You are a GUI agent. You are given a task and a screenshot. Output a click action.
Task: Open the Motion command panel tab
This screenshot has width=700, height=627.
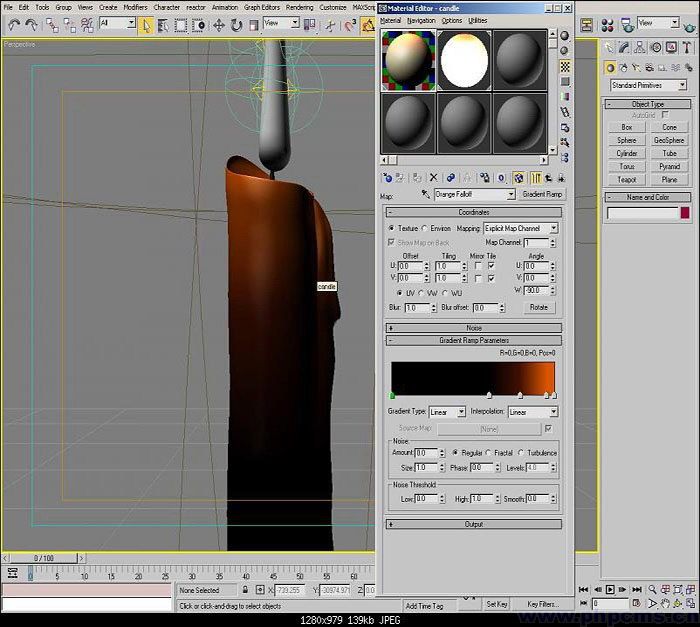tap(656, 47)
